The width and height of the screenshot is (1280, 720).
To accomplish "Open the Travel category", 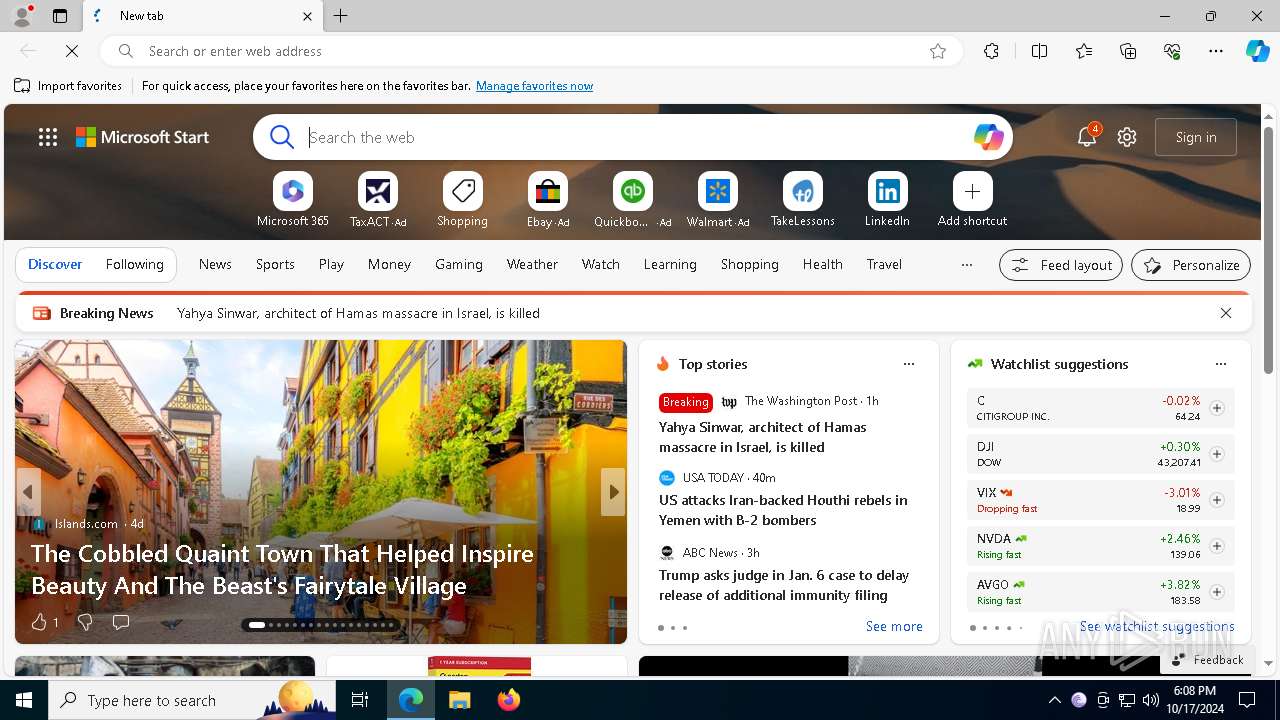I will (x=884, y=265).
